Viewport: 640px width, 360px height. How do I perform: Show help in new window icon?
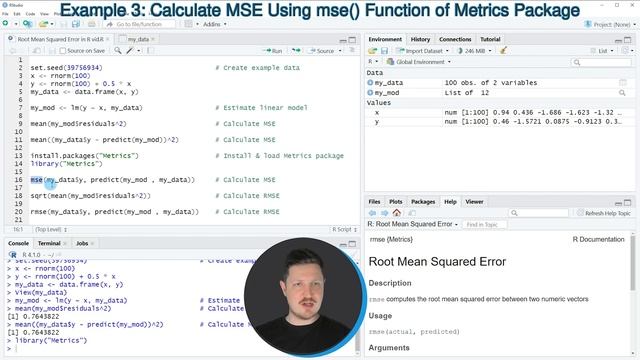(x=412, y=213)
